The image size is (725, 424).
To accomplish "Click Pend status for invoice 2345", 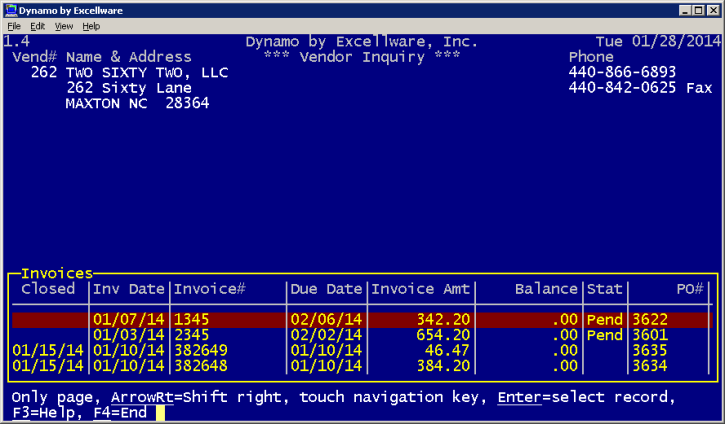I will pyautogui.click(x=605, y=335).
